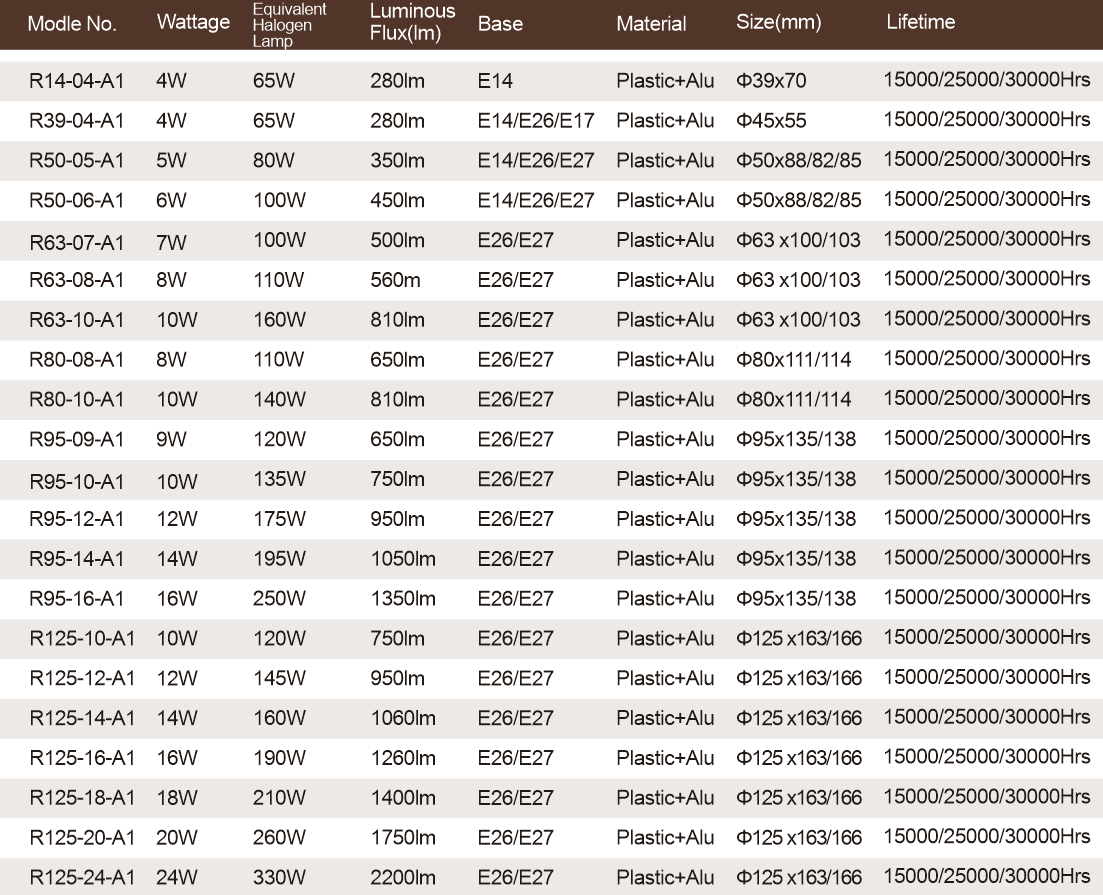Select the E14/E26/E17 base cell
Screen dimensions: 1103x895
click(536, 121)
